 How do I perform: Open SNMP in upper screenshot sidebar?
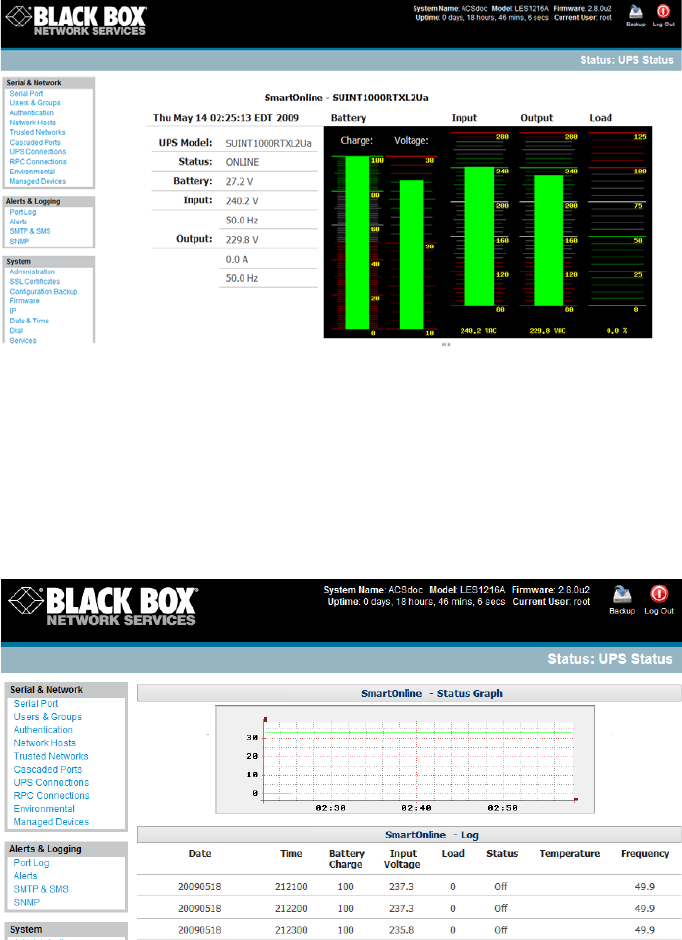point(19,242)
